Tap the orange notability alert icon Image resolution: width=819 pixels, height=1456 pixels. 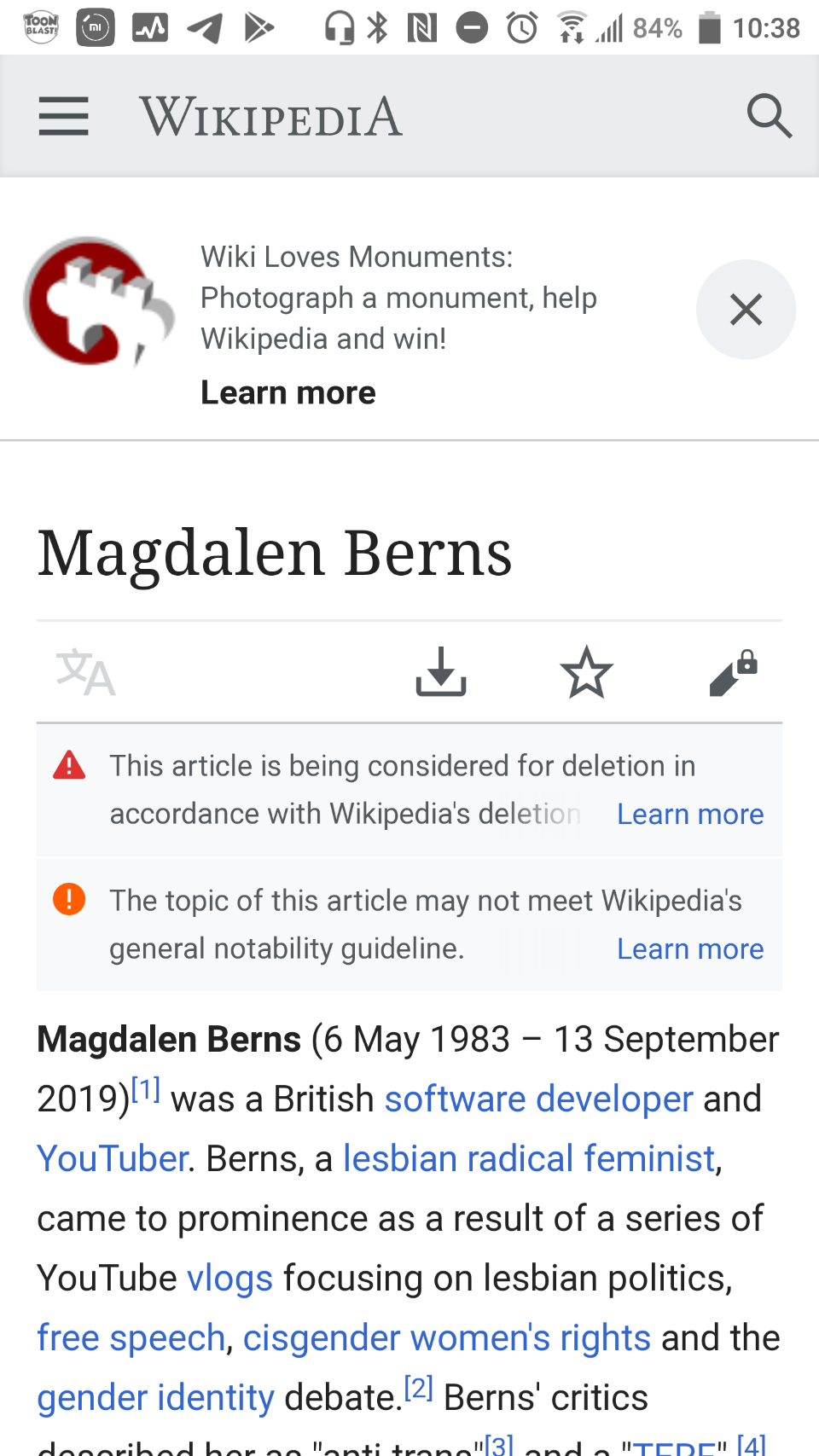click(69, 899)
